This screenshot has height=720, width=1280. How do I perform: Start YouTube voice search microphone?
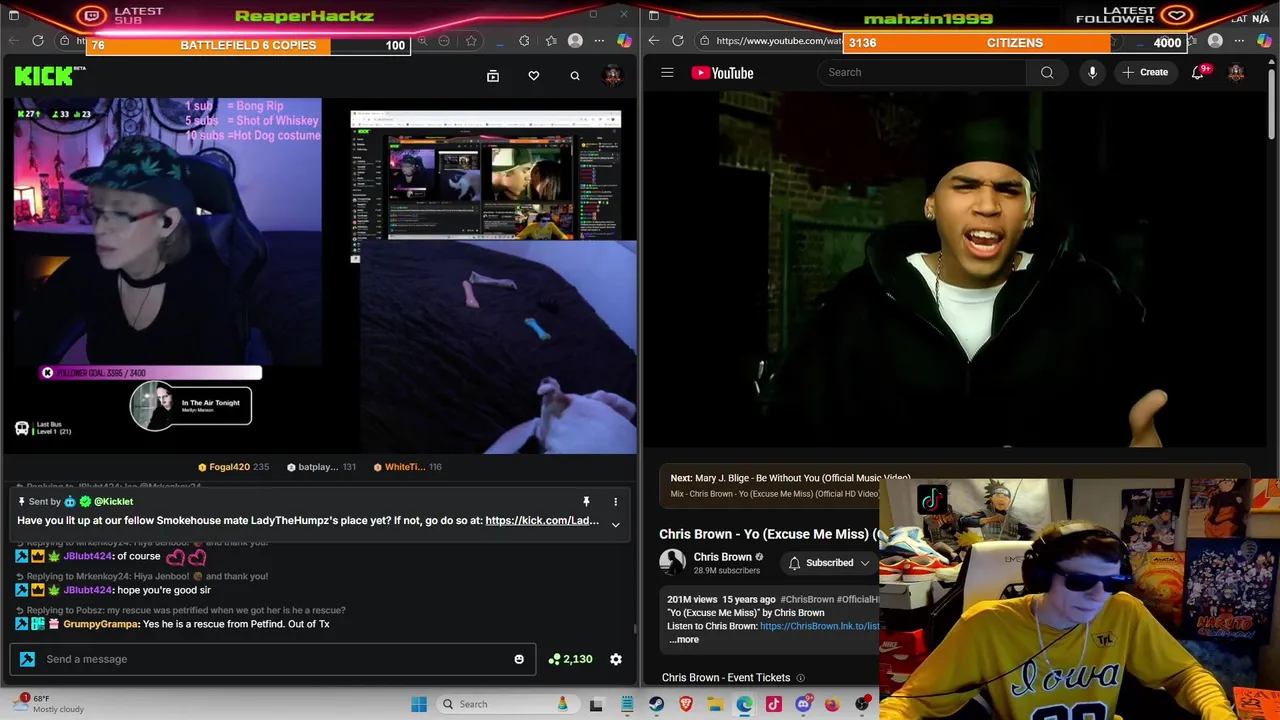tap(1092, 72)
